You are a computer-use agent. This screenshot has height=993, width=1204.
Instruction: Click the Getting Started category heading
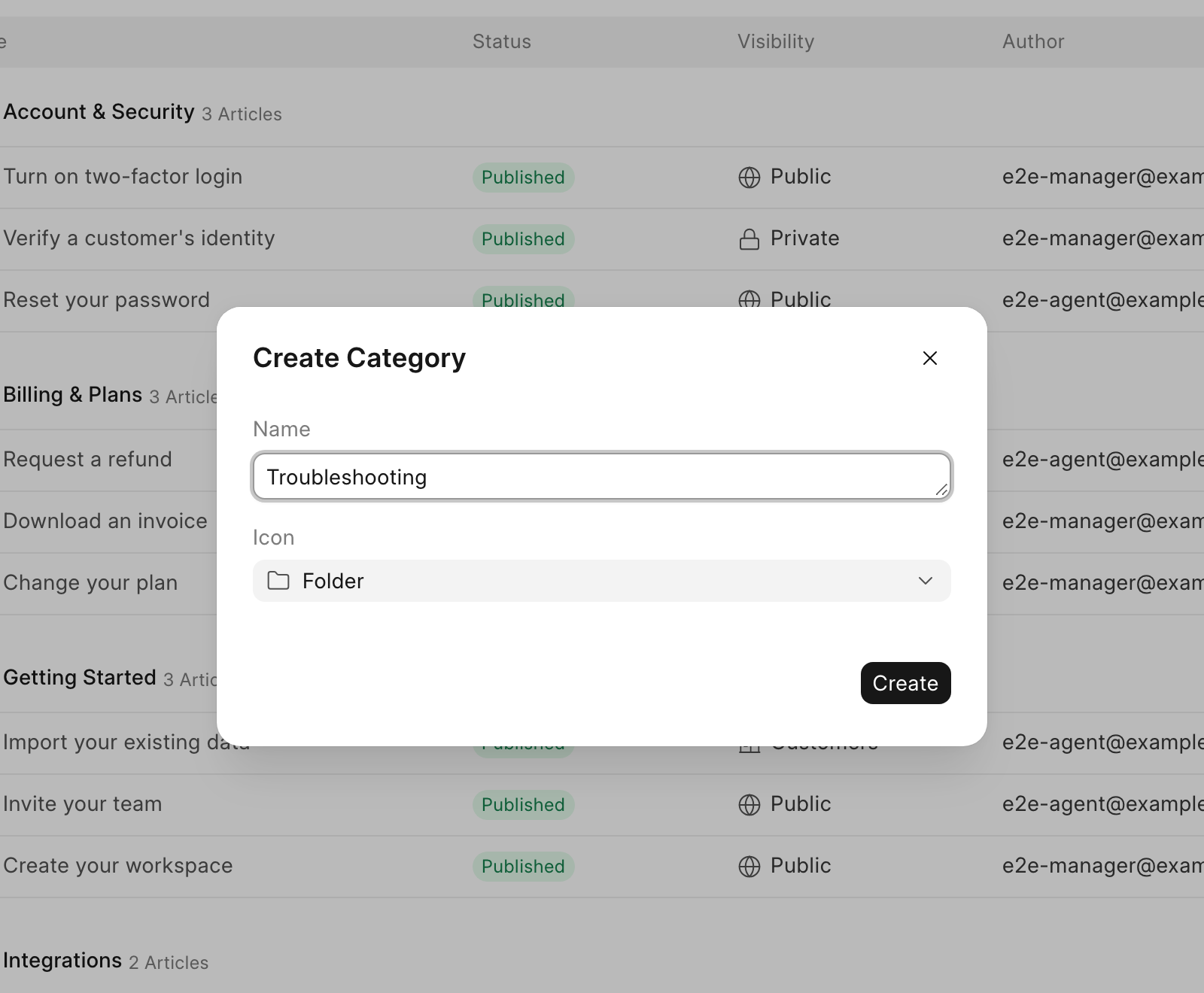click(80, 678)
